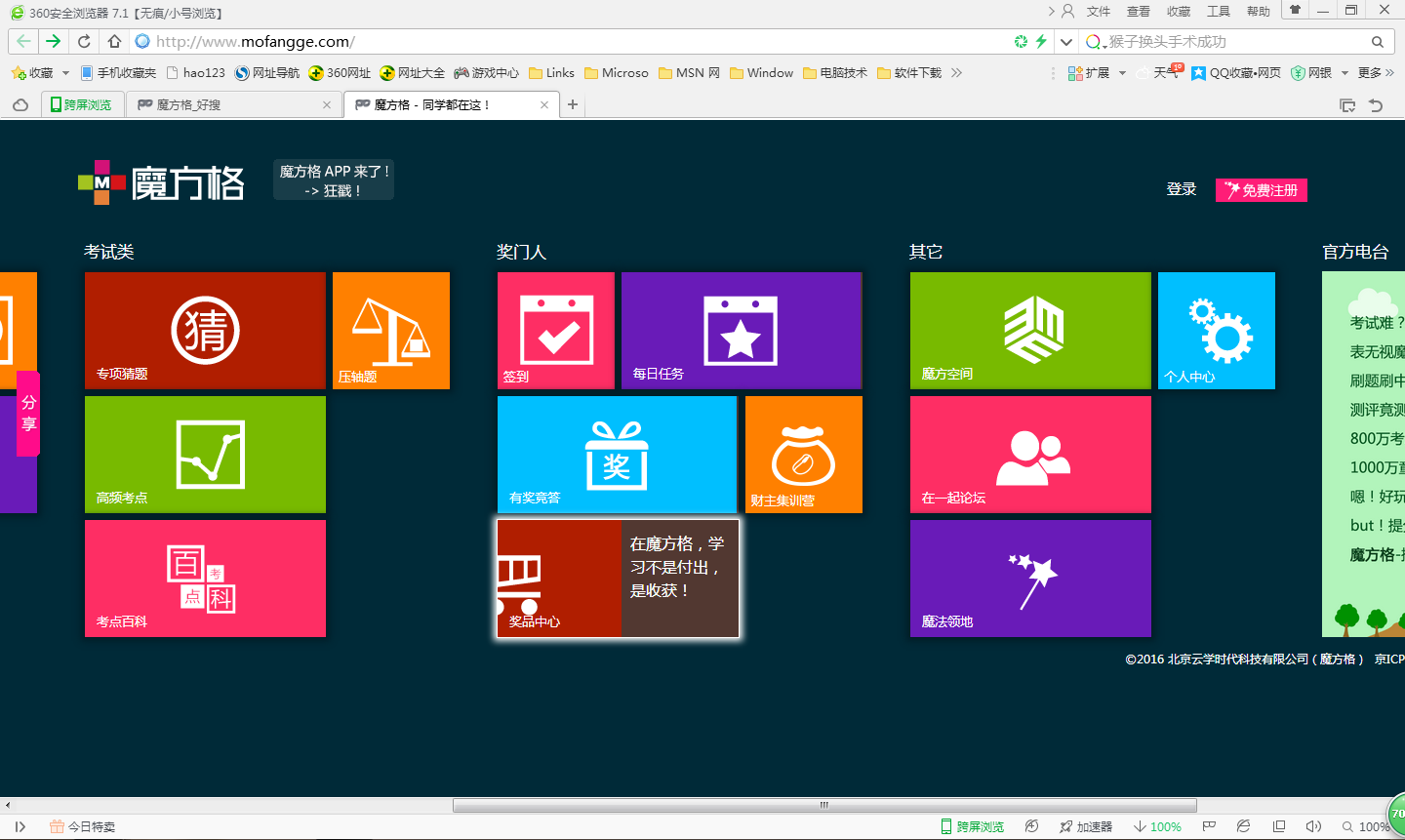Open the 电脑技术 bookmark folder
This screenshot has width=1405, height=840.
(835, 73)
